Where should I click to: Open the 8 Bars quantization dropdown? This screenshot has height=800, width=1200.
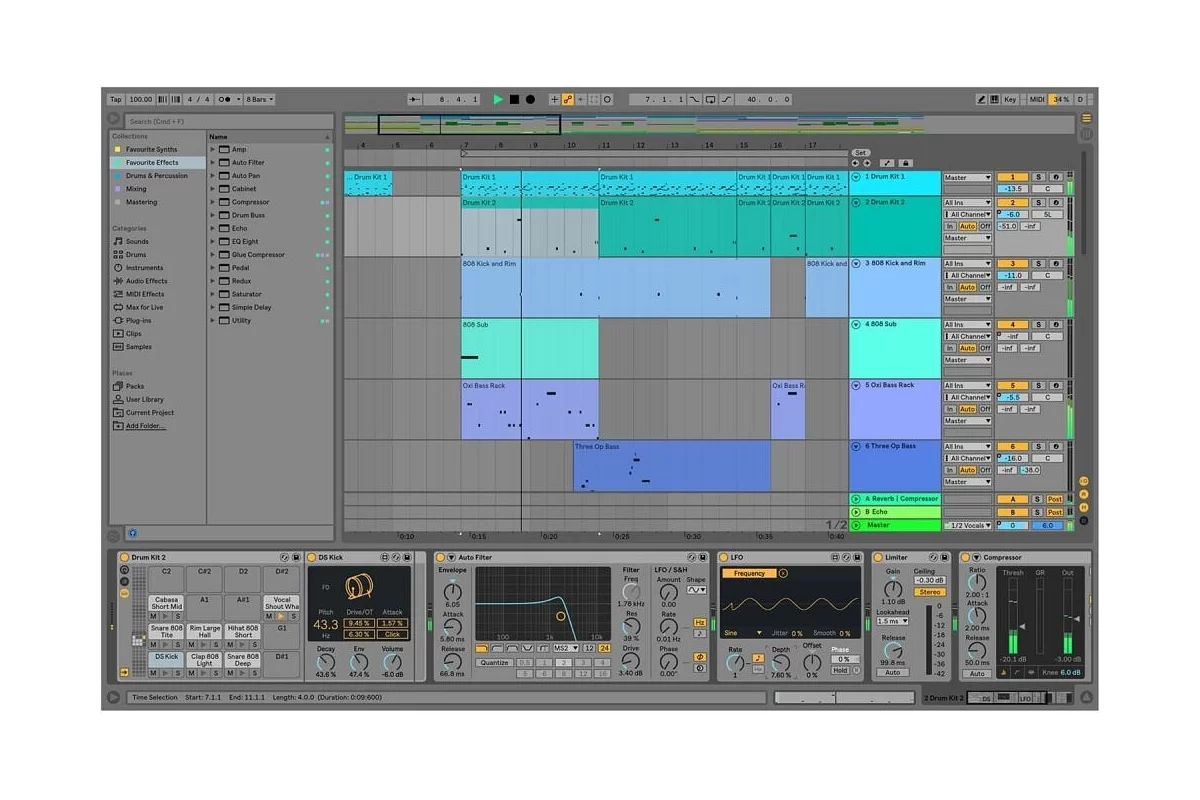point(260,100)
